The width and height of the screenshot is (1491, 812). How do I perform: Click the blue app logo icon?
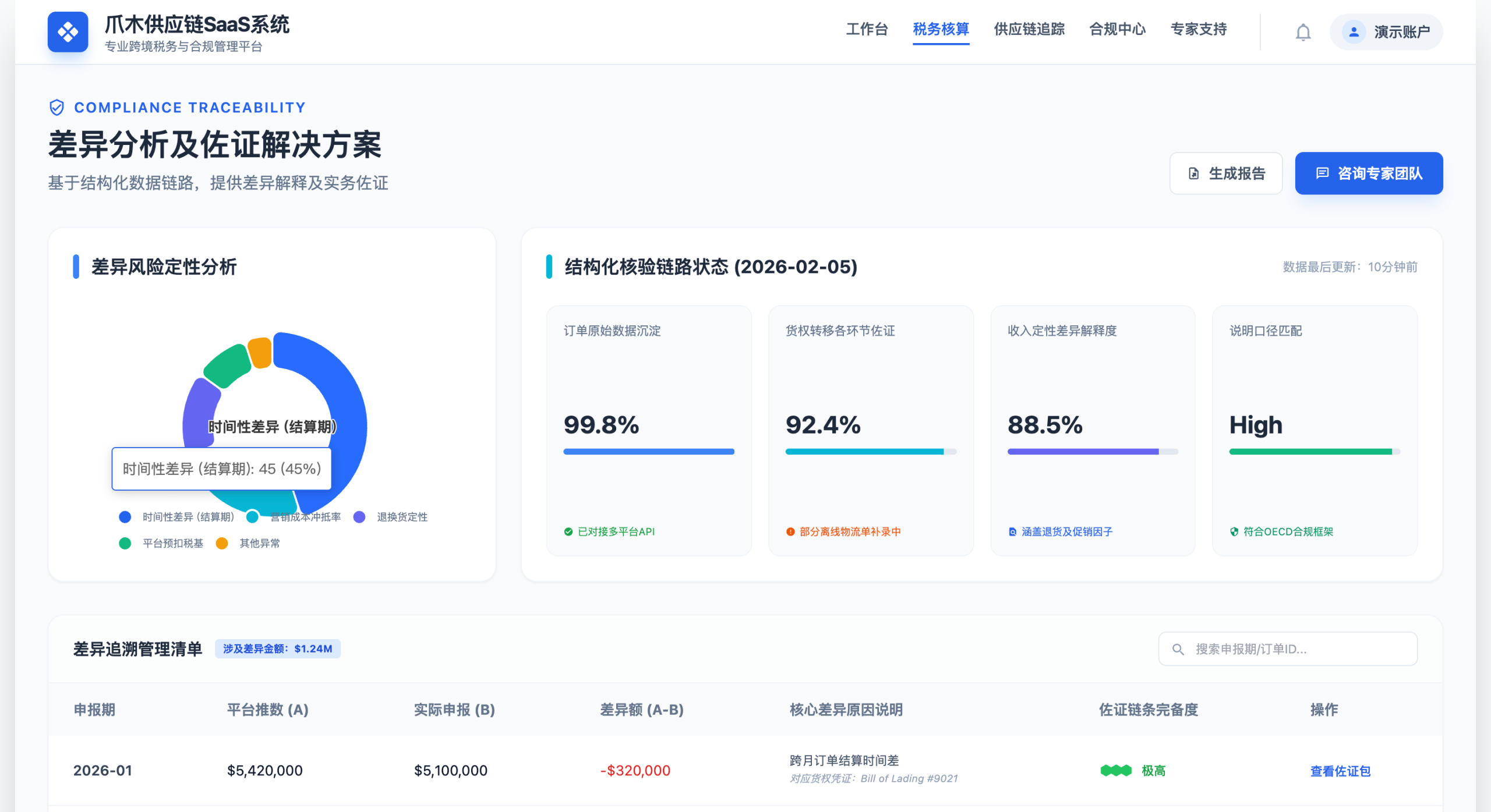[x=68, y=32]
